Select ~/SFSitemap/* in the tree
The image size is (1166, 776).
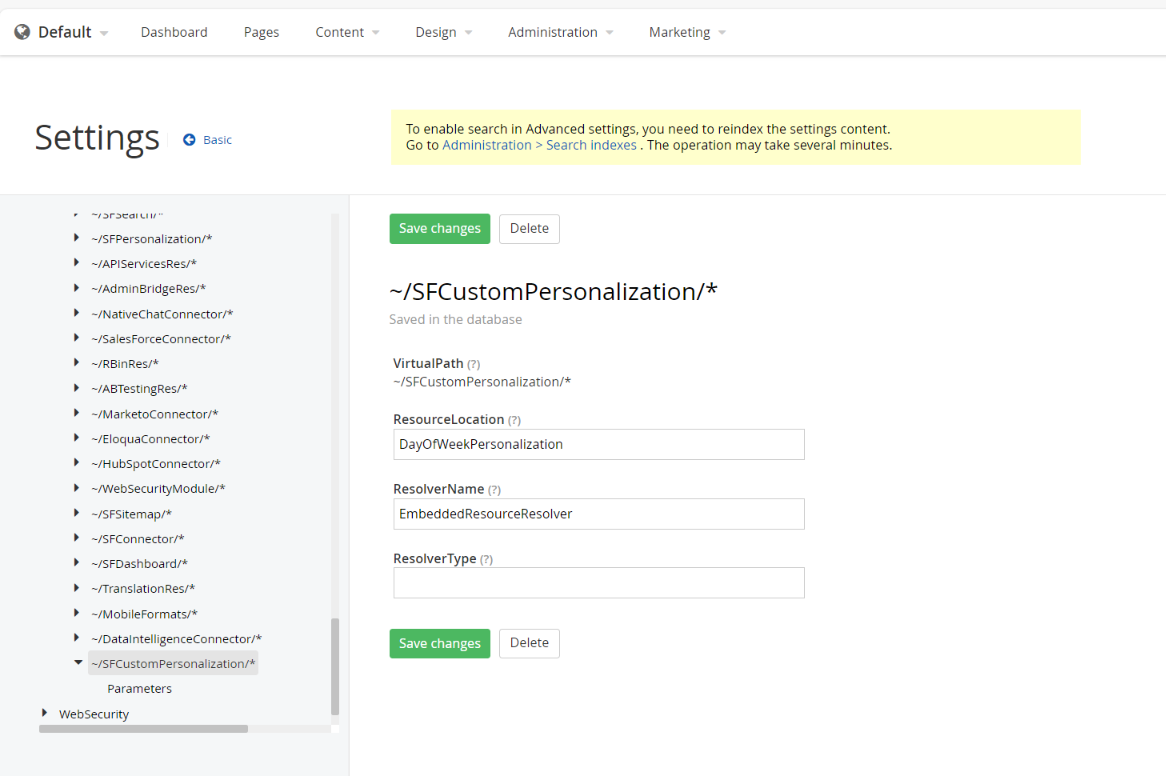(132, 514)
